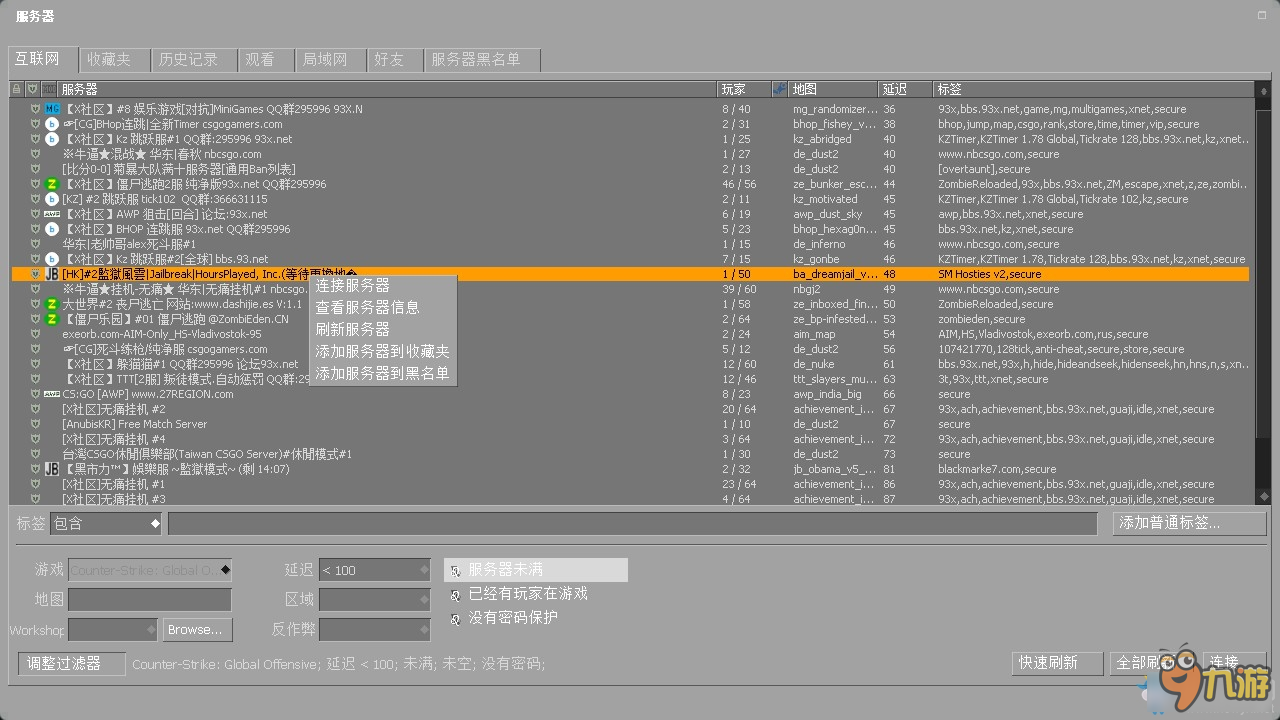Image resolution: width=1280 pixels, height=720 pixels.
Task: Click the sort arrow beside the 玩家 column
Action: click(779, 88)
